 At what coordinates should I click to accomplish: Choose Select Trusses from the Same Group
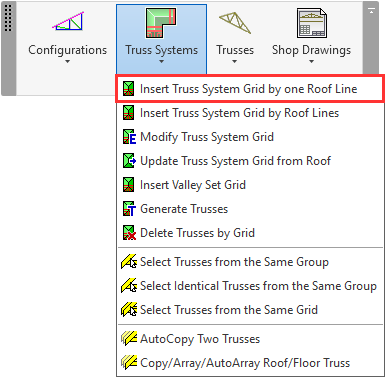click(x=250, y=262)
